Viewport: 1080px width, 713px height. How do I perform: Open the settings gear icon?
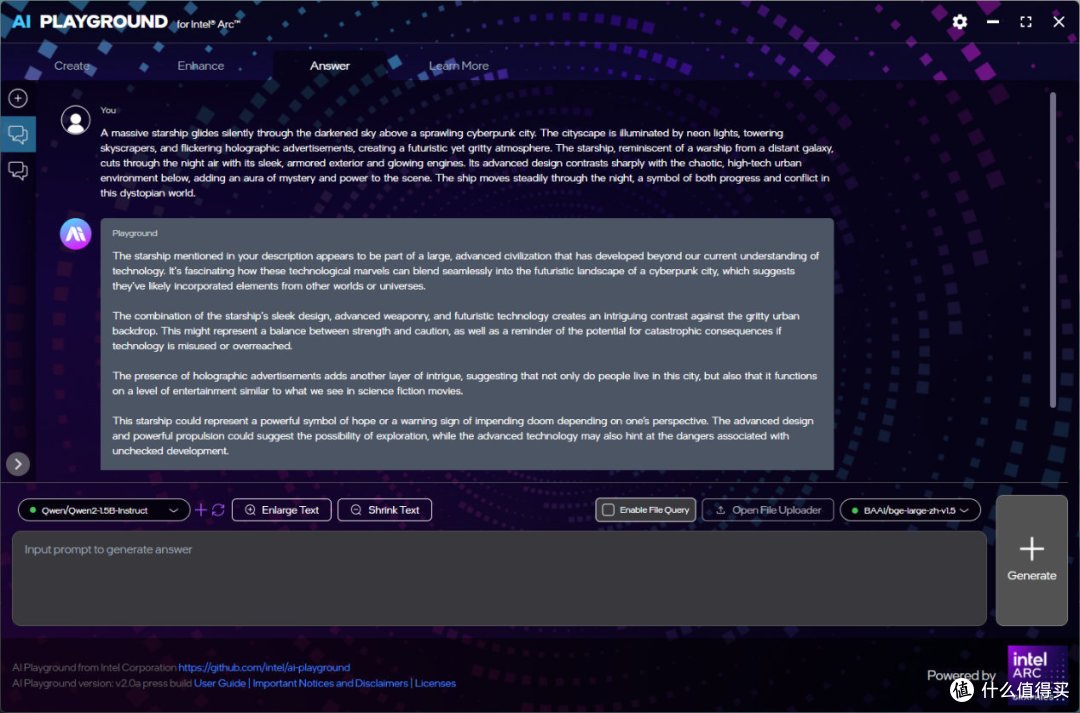[959, 22]
